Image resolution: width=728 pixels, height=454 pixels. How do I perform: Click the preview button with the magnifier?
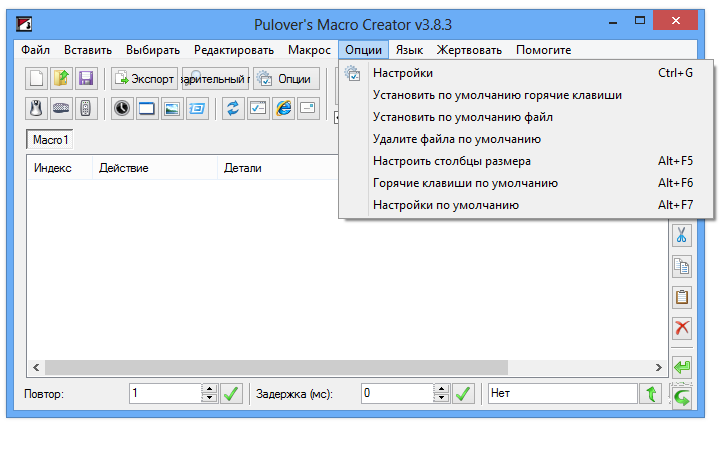click(215, 79)
